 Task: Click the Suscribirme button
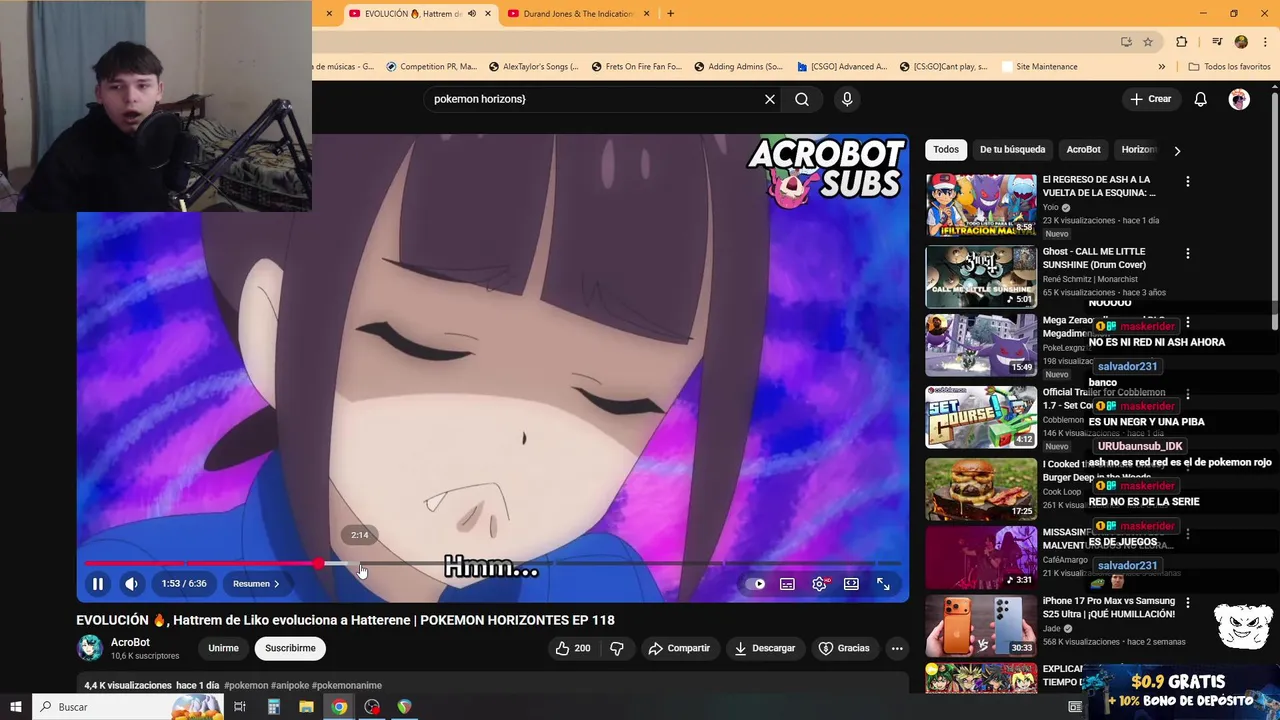tap(290, 648)
